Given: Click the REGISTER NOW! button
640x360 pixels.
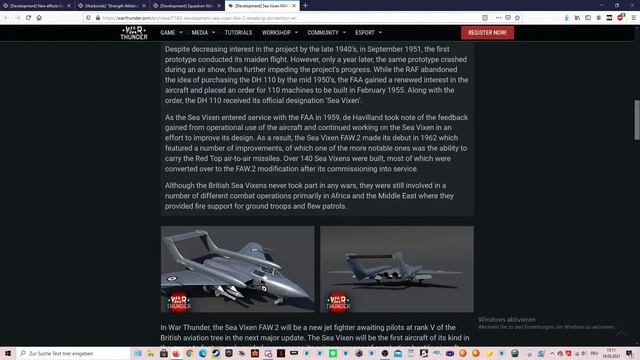Looking at the screenshot, I should (487, 33).
